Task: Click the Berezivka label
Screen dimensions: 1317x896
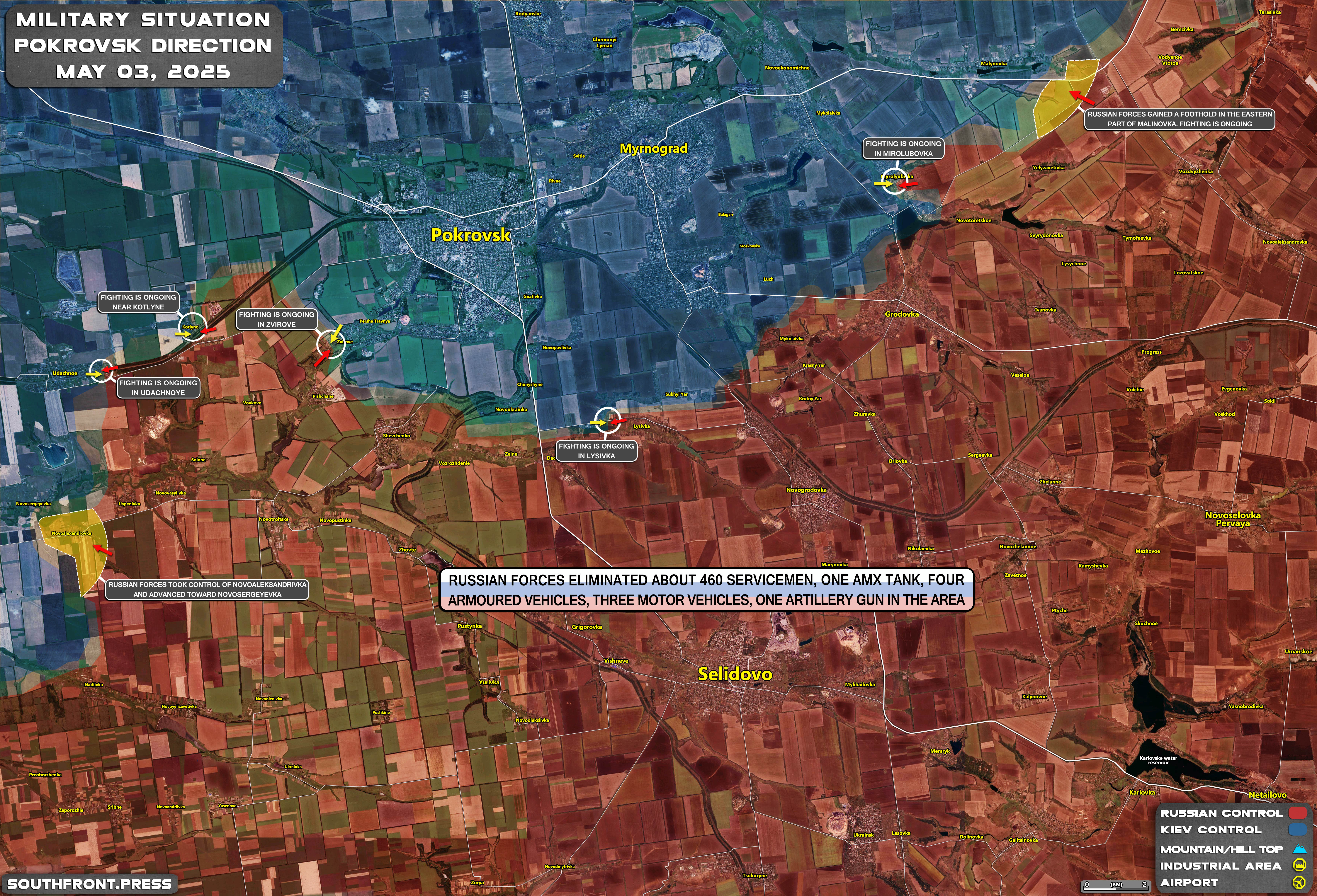Action: pyautogui.click(x=1182, y=29)
